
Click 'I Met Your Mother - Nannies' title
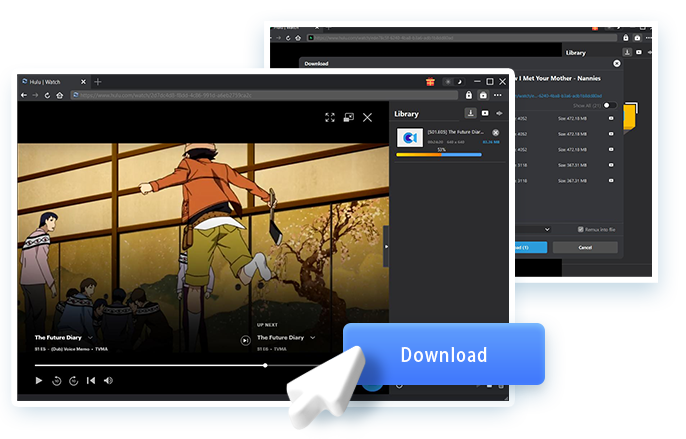(560, 78)
